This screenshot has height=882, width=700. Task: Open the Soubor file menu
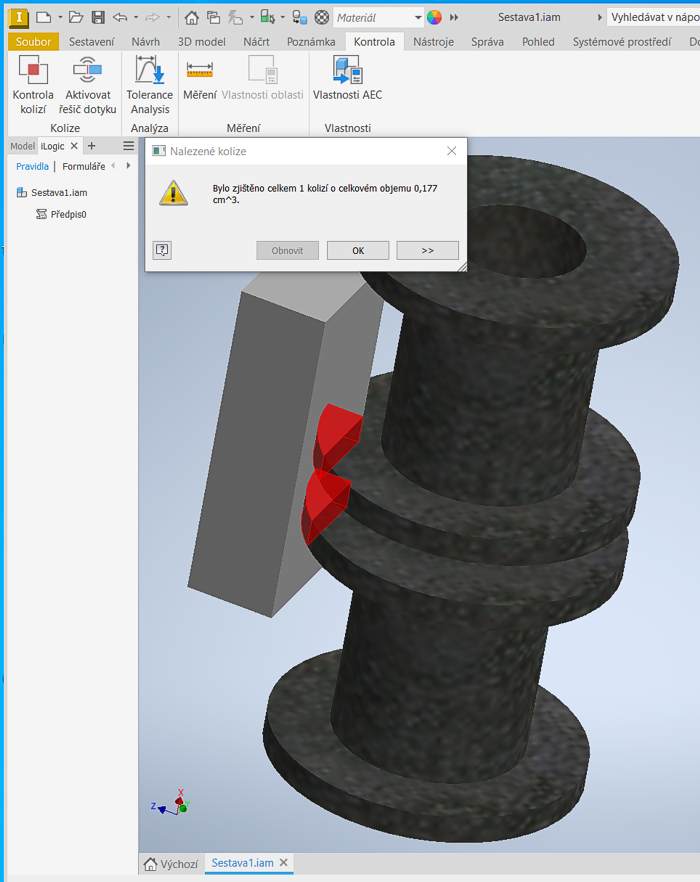33,41
